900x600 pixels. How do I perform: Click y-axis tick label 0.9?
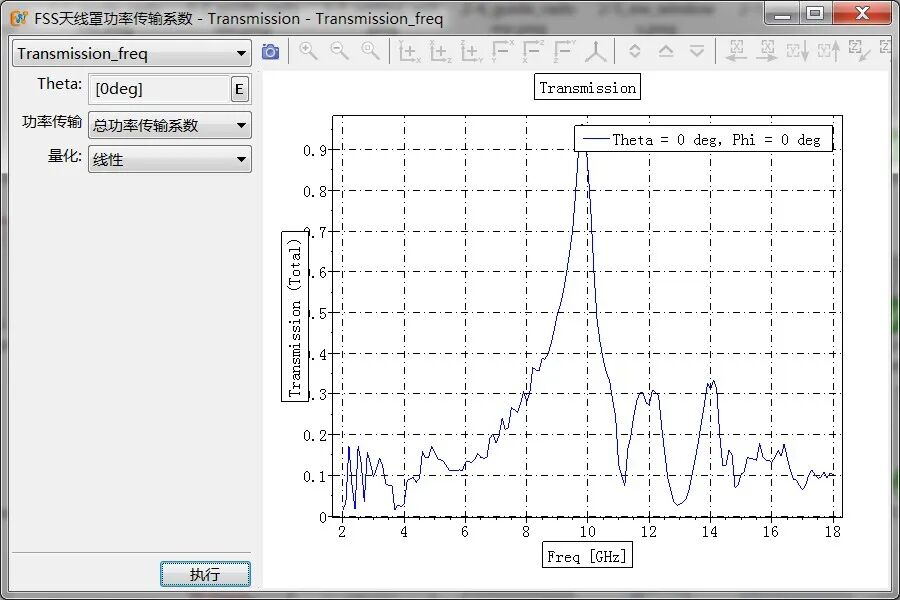pos(315,150)
